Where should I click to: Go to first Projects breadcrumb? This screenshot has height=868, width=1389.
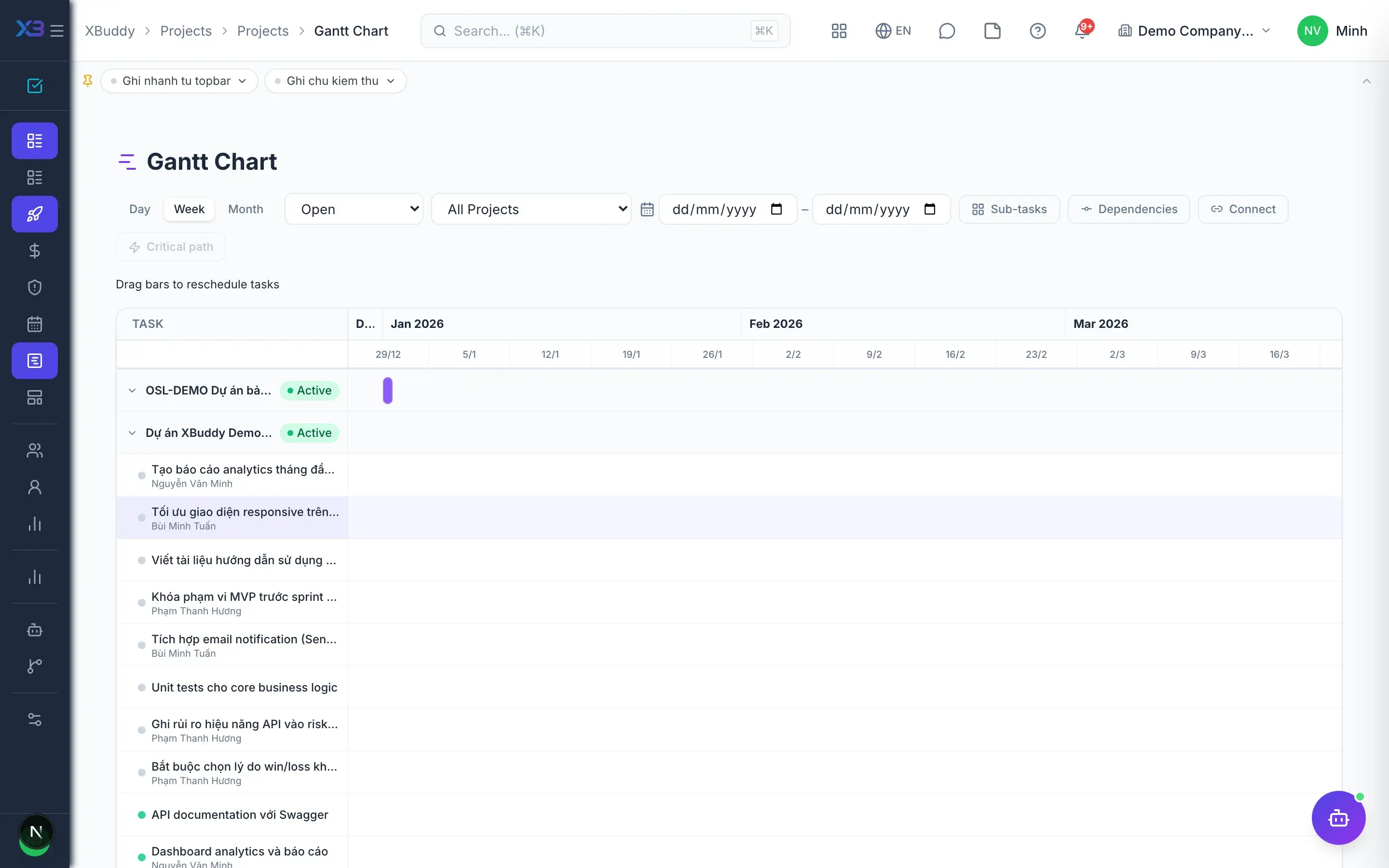pyautogui.click(x=186, y=31)
